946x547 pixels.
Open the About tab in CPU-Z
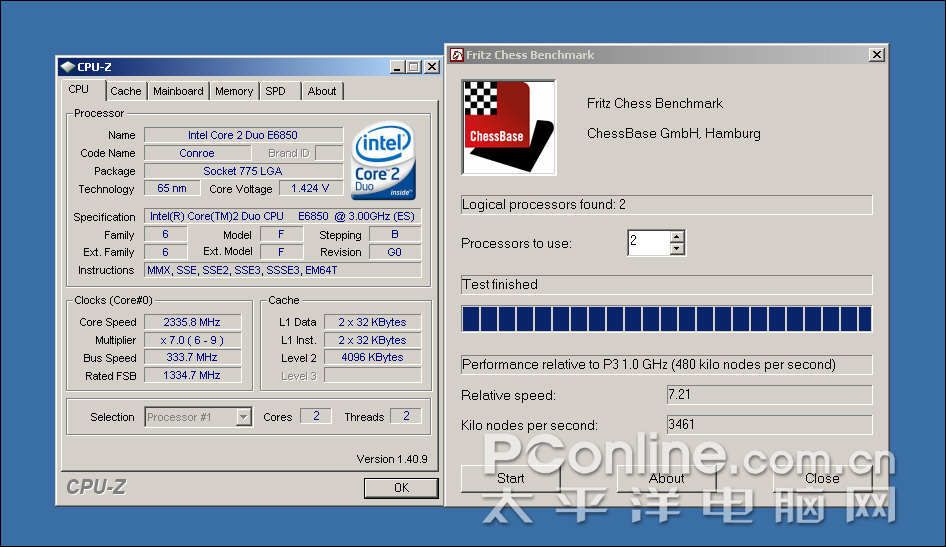(322, 91)
